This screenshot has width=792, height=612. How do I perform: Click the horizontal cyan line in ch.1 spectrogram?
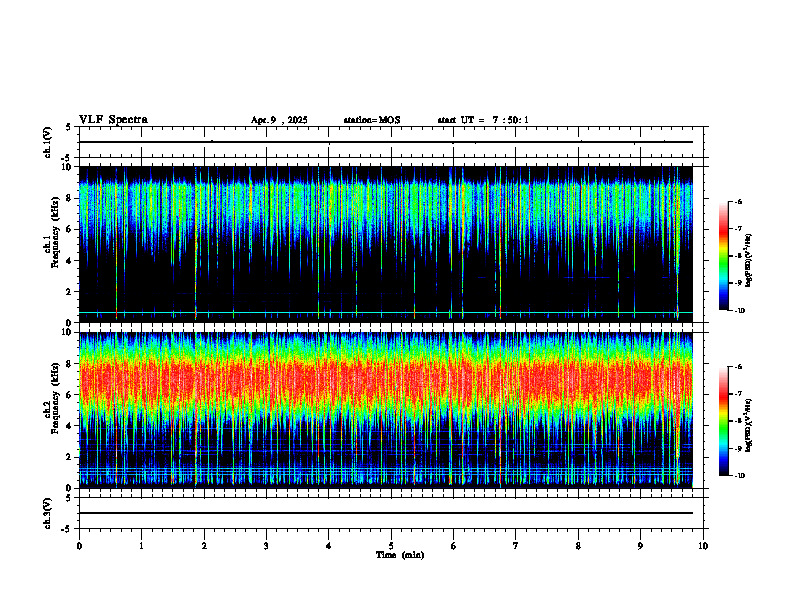pos(386,313)
